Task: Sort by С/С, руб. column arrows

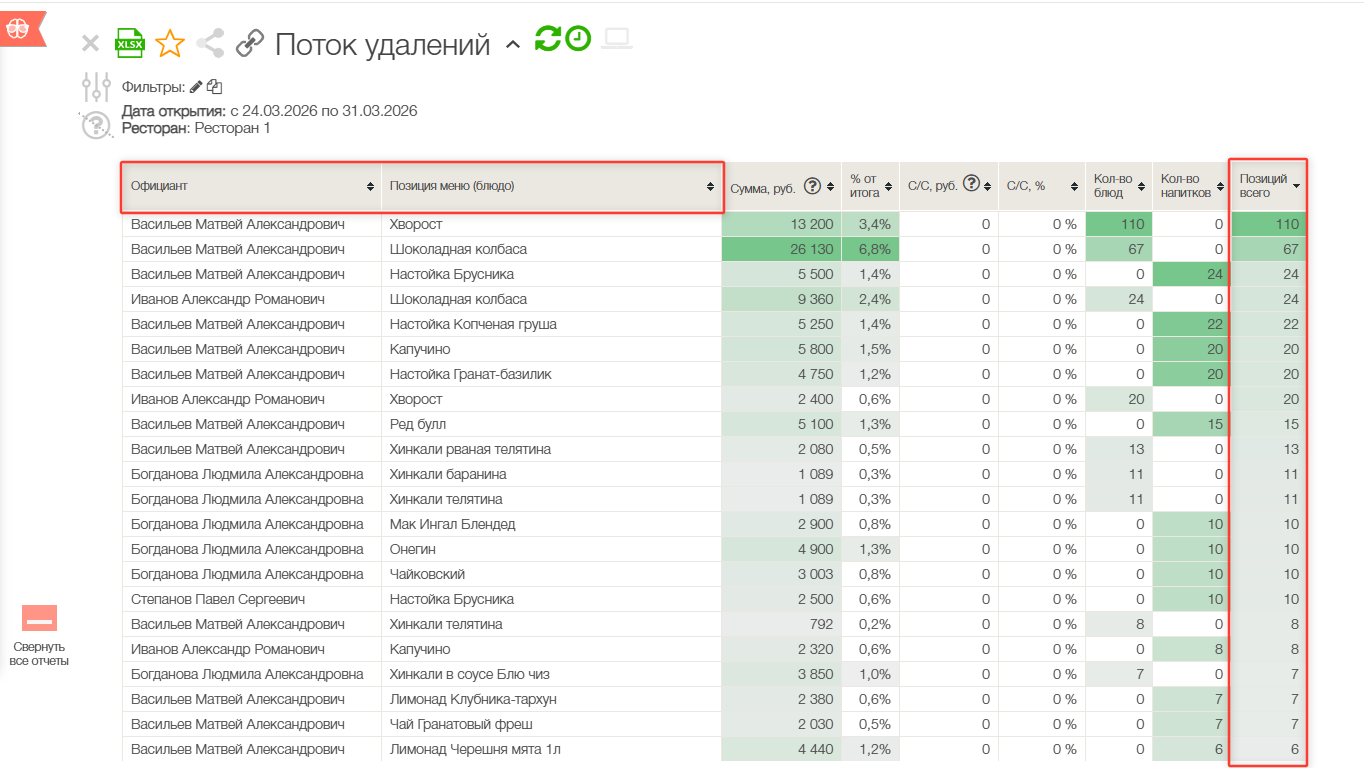Action: tap(988, 187)
